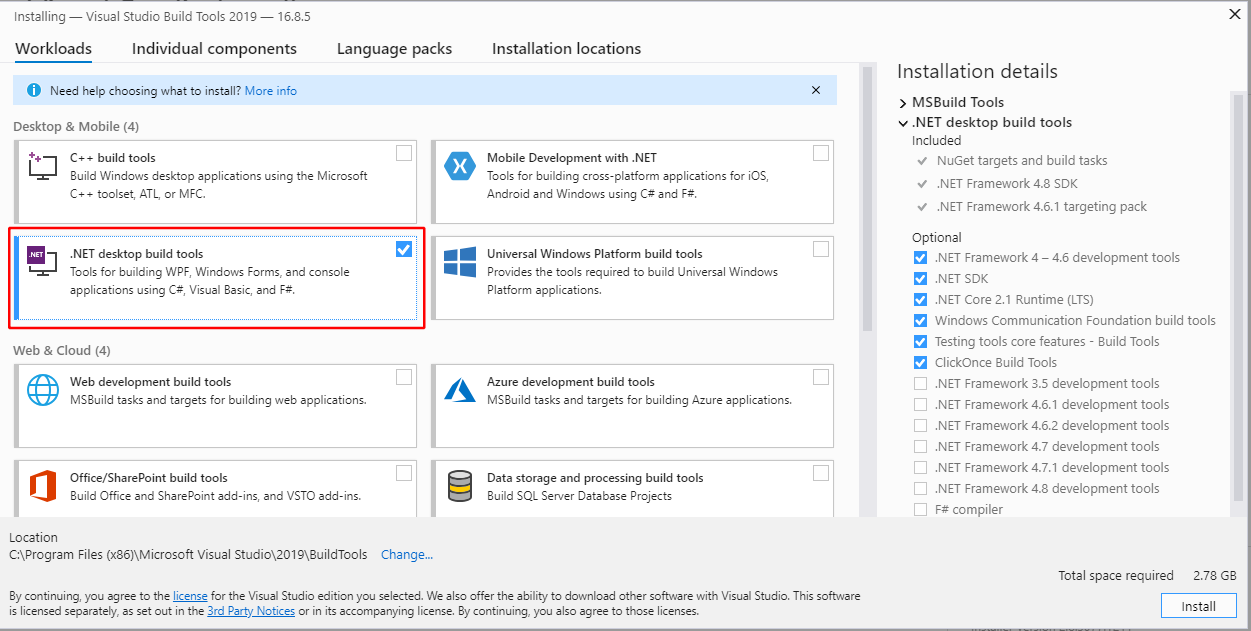
Task: Switch to the Workloads tab
Action: (x=53, y=48)
